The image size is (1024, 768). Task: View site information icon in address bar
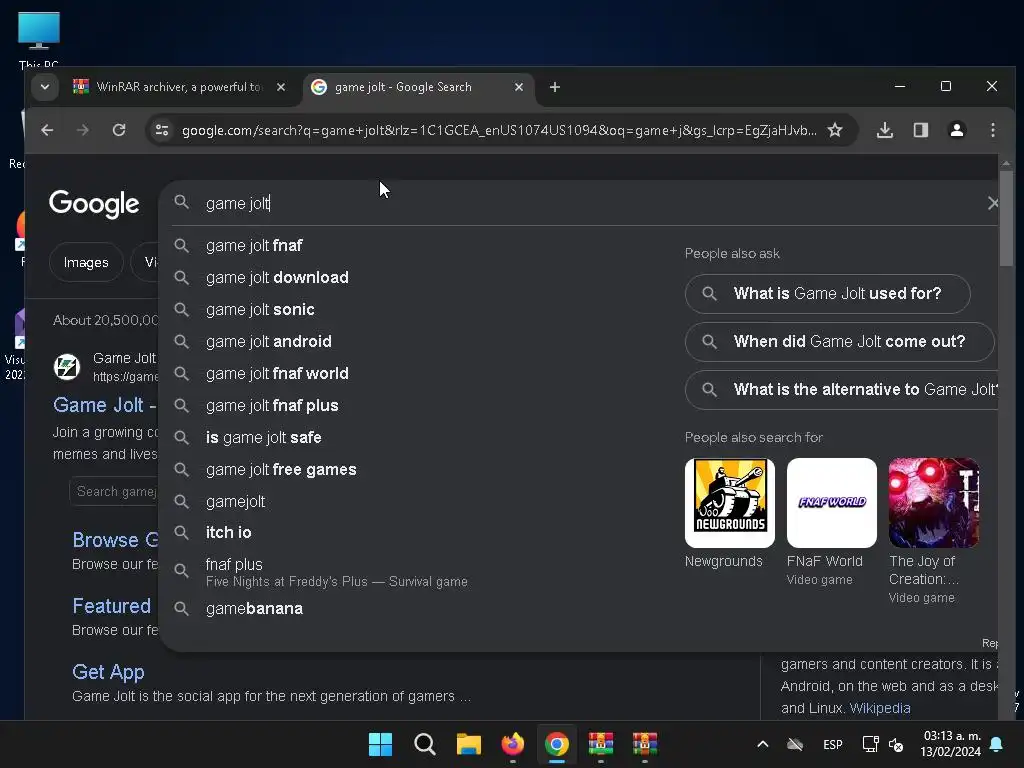click(162, 130)
